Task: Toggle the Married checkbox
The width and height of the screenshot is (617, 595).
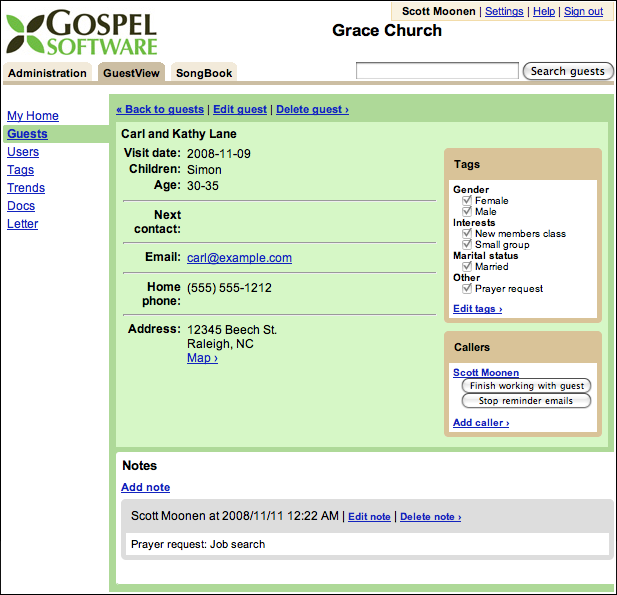Action: [x=467, y=266]
